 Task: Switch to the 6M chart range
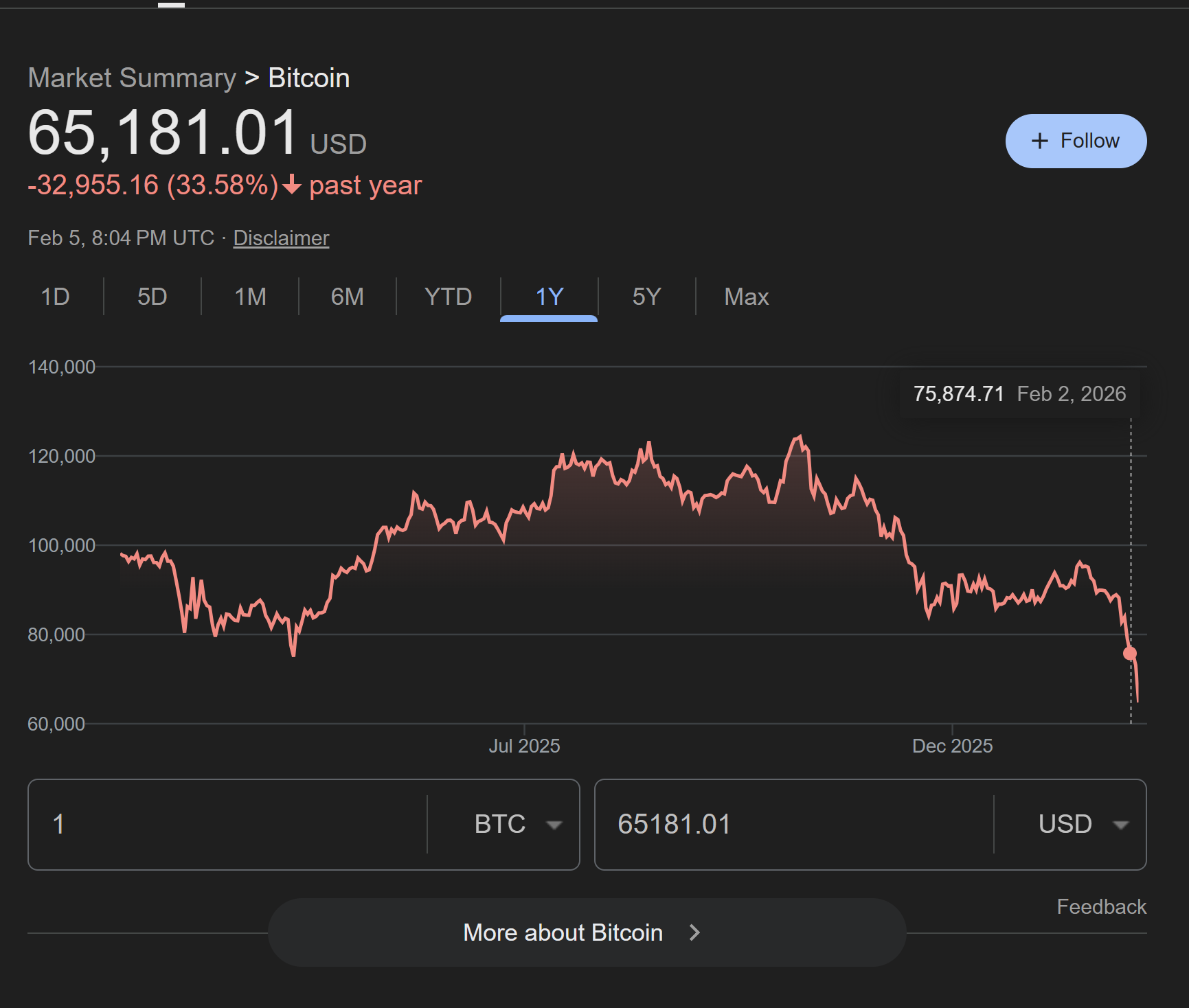pos(347,297)
